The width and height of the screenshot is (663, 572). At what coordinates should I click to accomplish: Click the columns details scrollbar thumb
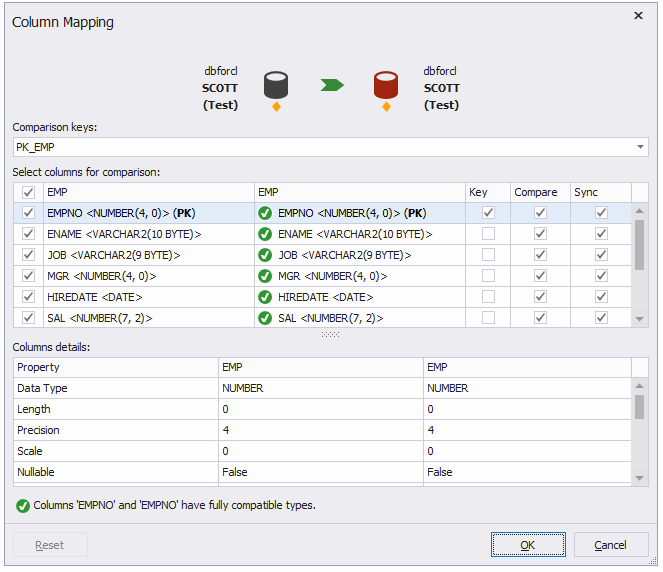tap(639, 407)
